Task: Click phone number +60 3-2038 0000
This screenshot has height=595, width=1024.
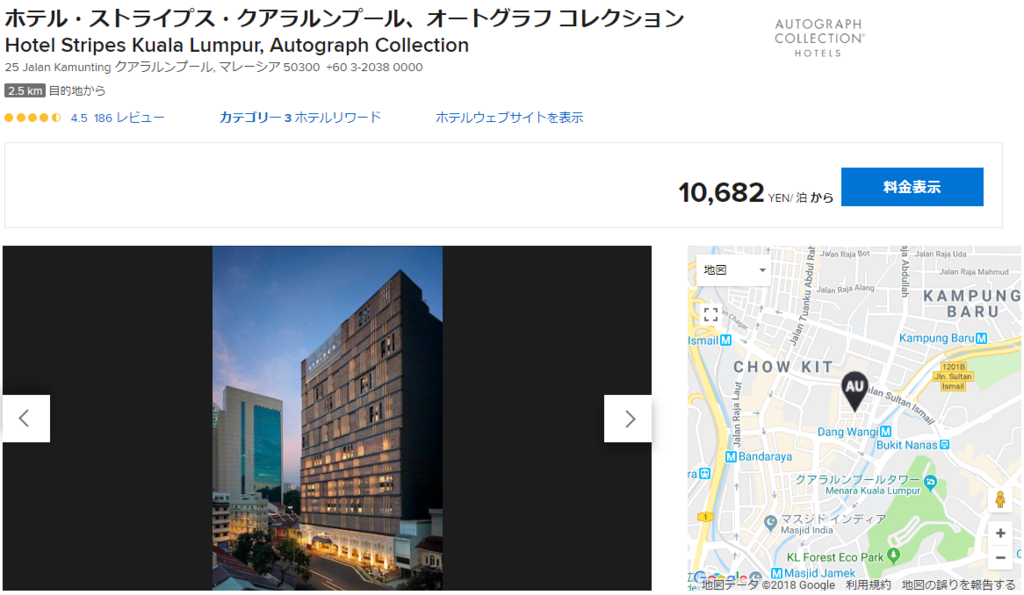Action: coord(374,67)
